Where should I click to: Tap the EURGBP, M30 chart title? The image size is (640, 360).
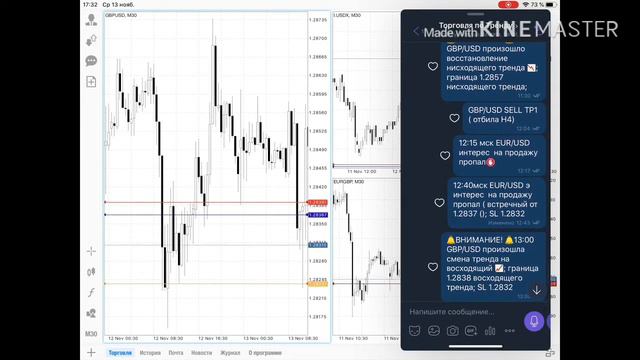tap(349, 182)
